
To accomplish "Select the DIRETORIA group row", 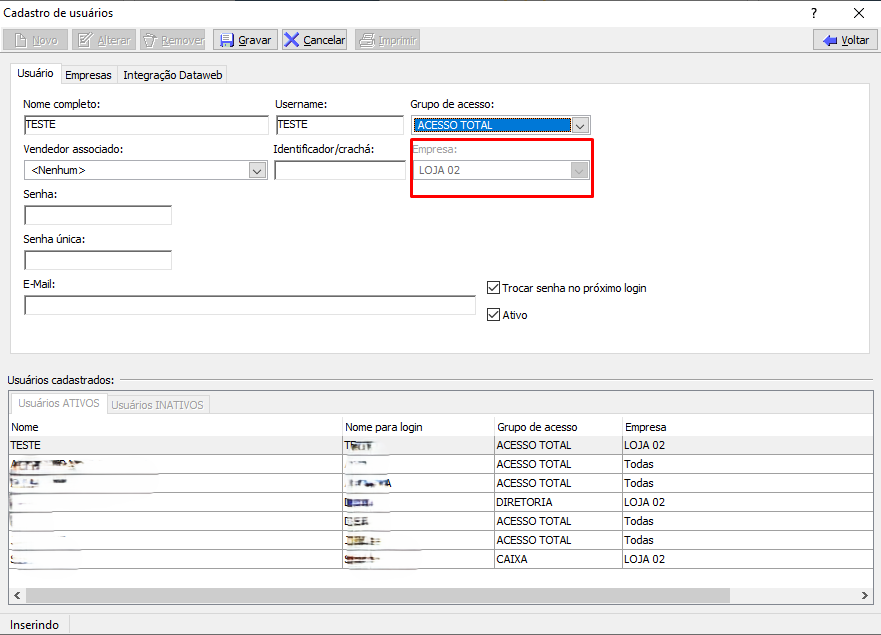I will click(x=441, y=502).
